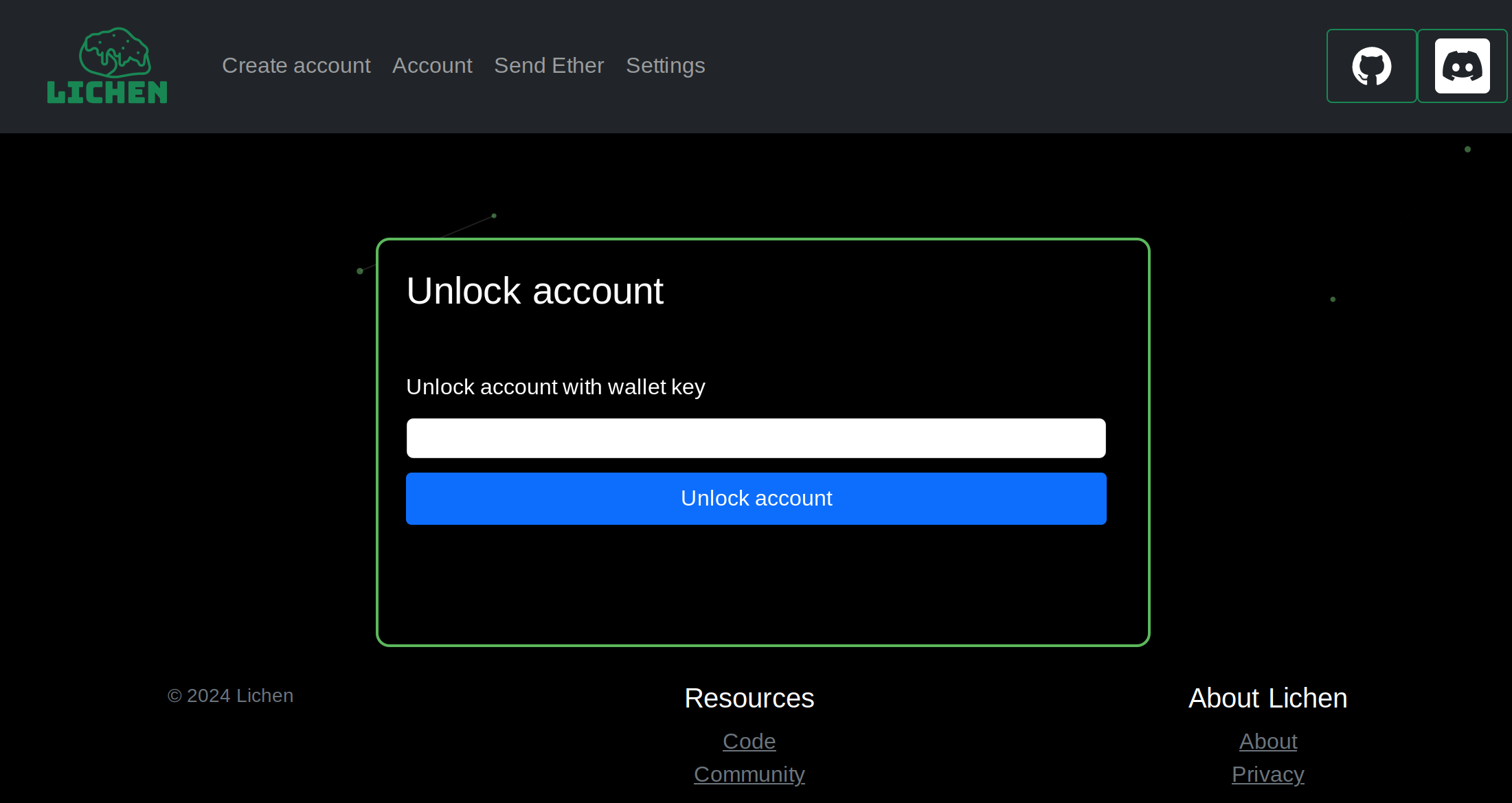Visit the About link in footer
This screenshot has height=803, width=1512.
tap(1267, 741)
